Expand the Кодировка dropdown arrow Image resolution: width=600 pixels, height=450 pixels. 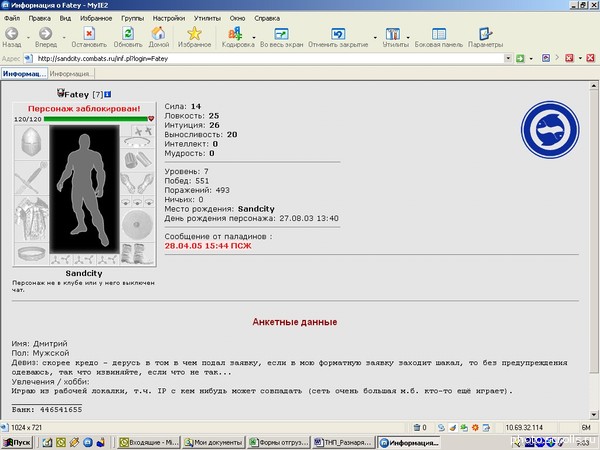254,38
